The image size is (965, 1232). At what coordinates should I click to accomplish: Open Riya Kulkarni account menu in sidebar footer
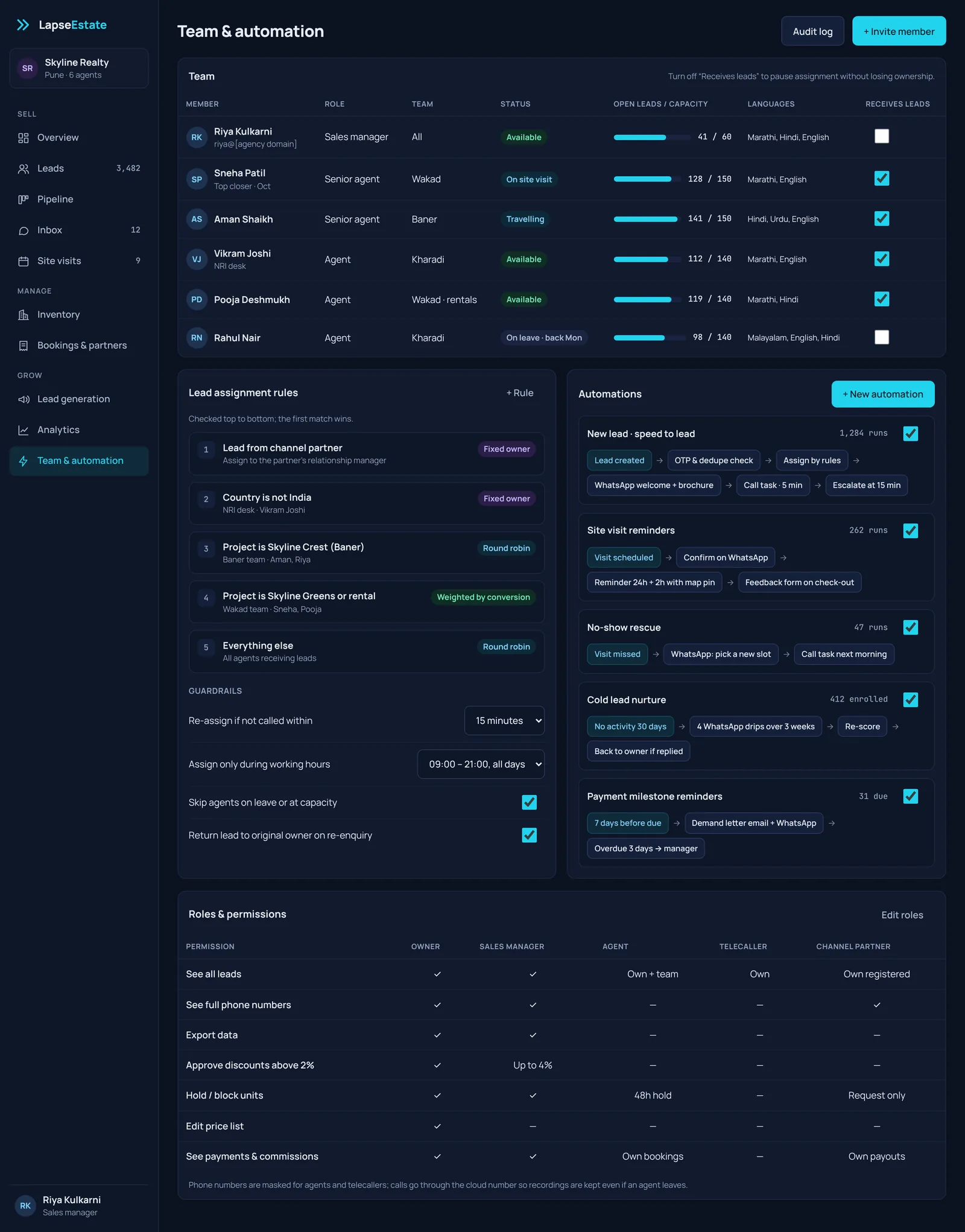tap(79, 1205)
